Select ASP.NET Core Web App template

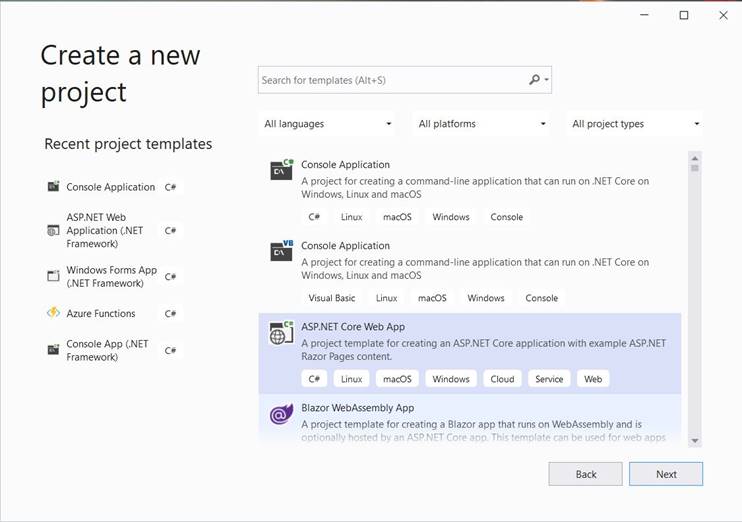(470, 354)
